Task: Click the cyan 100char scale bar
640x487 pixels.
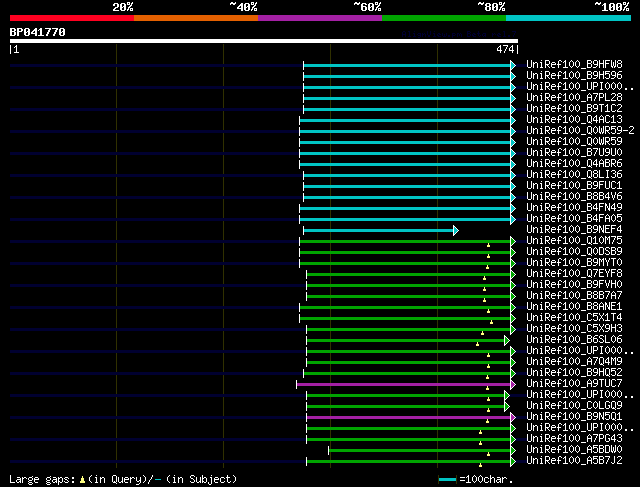Action: pos(447,479)
